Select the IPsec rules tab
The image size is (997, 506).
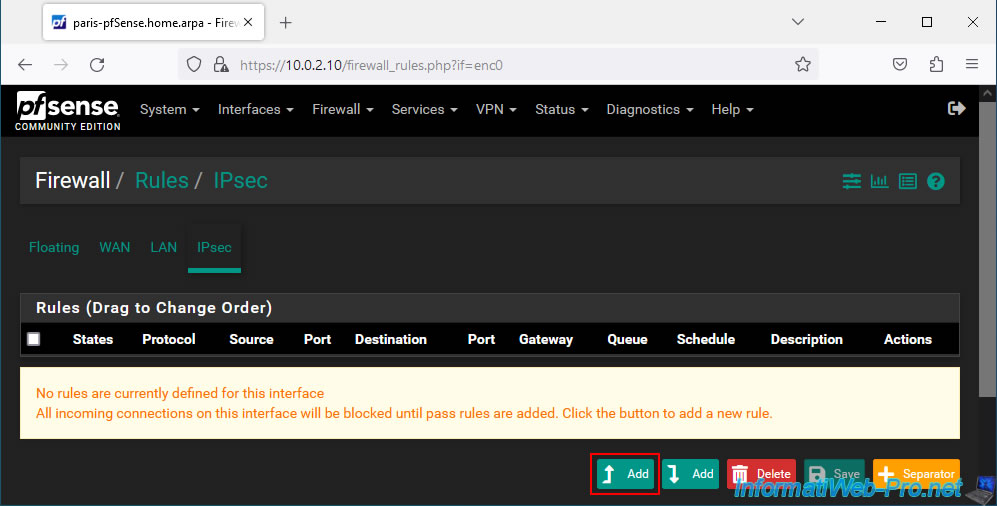tap(214, 247)
